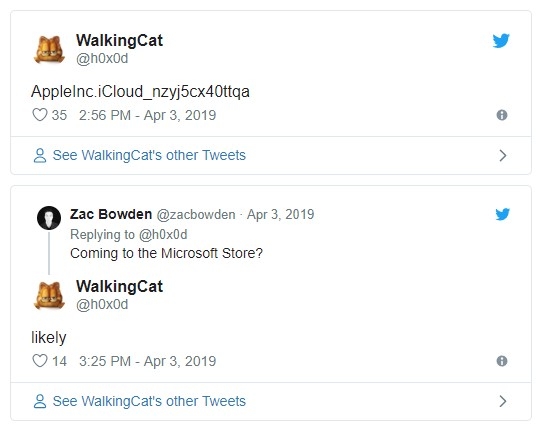
Task: Click the Zac Bowden display name
Action: click(111, 214)
